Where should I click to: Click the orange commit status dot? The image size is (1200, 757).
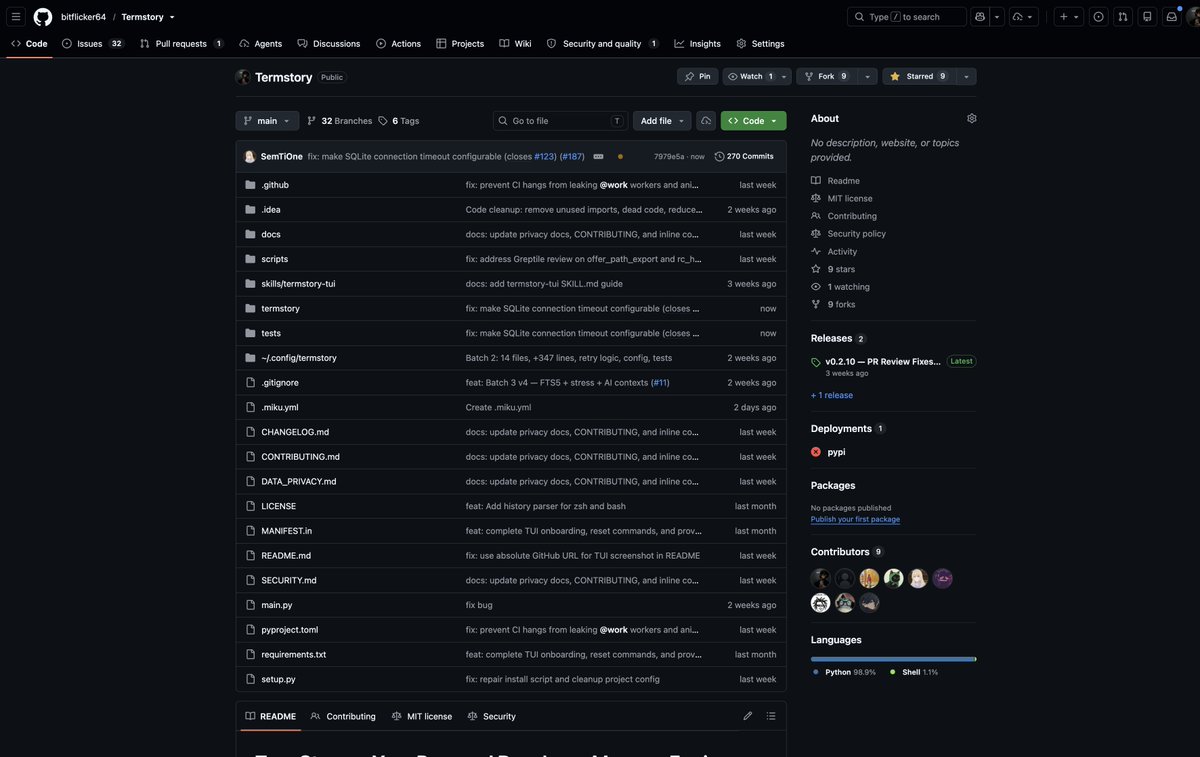(x=620, y=157)
